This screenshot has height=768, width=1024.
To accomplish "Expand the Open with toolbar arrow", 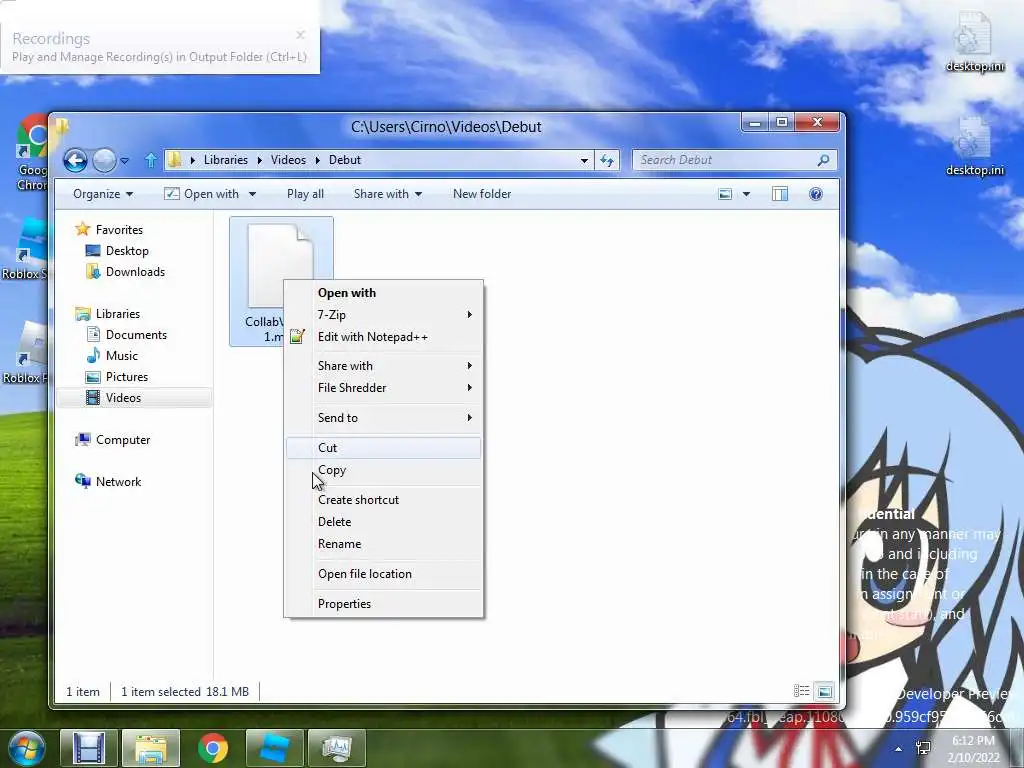I will pyautogui.click(x=252, y=194).
